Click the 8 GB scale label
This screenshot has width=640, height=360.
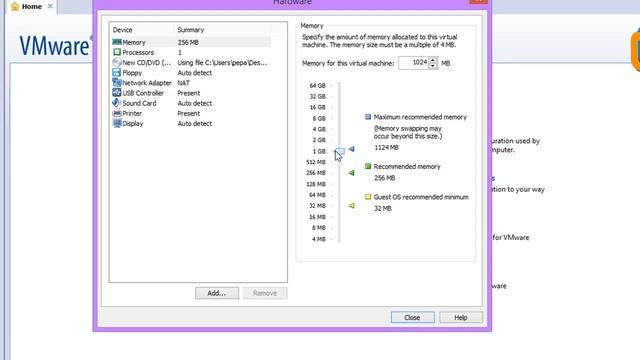point(319,119)
